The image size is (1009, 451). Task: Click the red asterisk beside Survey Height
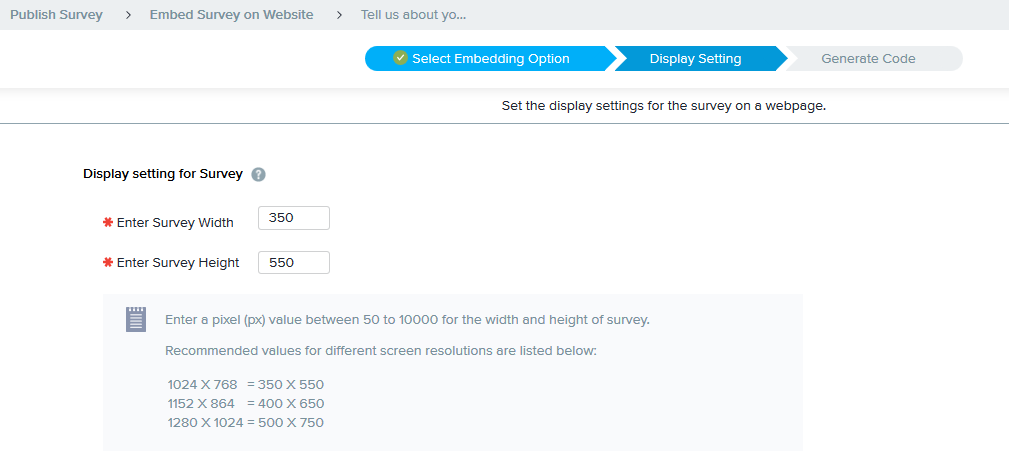[x=108, y=262]
